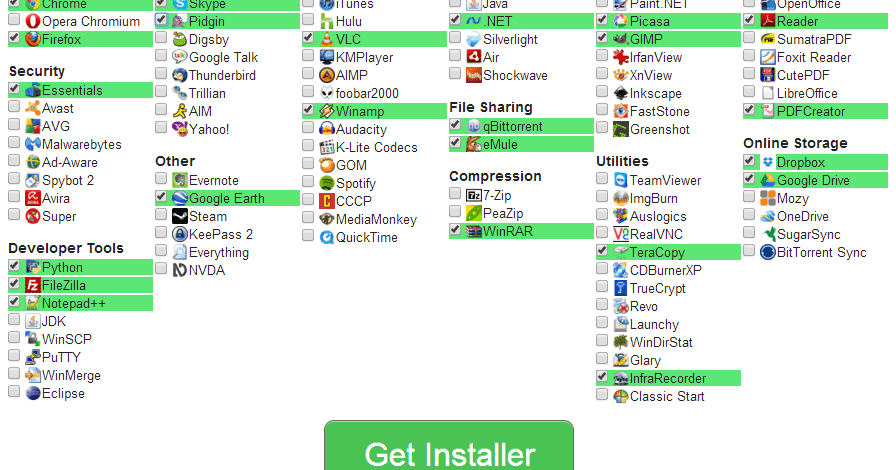Check the JDK checkbox
Viewport: 896px width, 470px height.
pos(14,320)
